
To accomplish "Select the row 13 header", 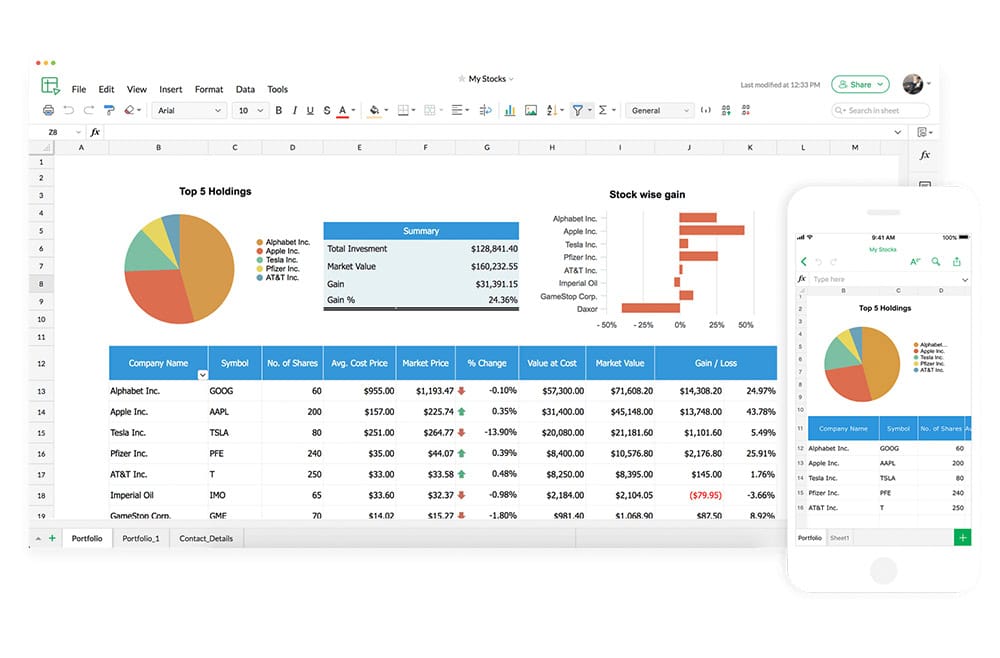I will pyautogui.click(x=41, y=391).
